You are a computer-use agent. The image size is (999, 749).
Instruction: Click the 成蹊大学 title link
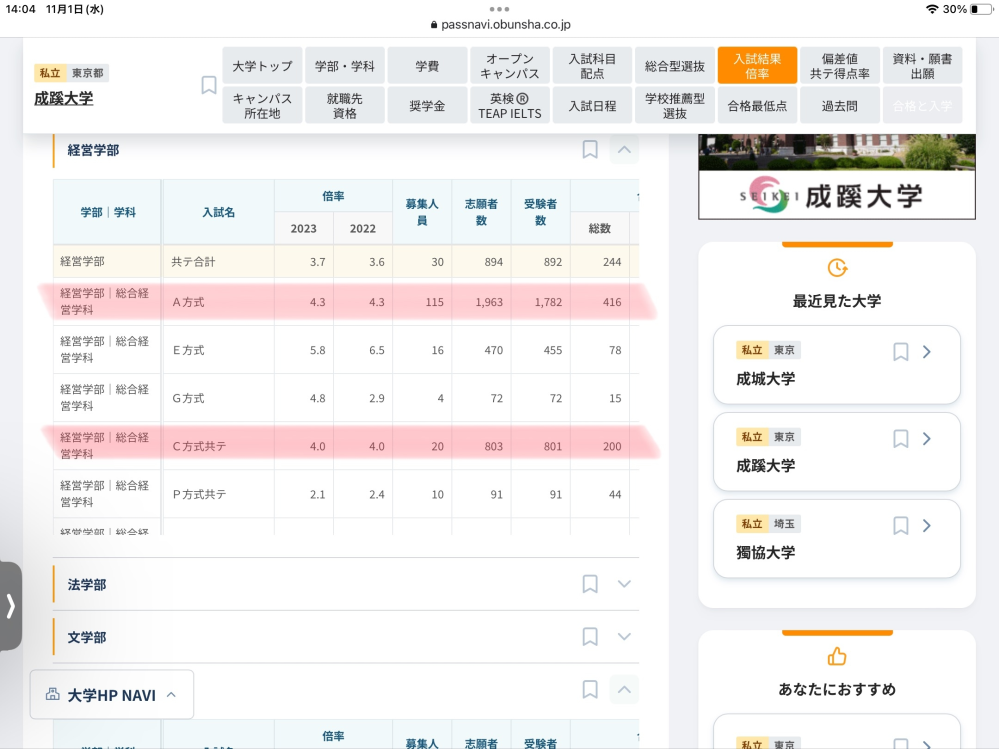64,98
